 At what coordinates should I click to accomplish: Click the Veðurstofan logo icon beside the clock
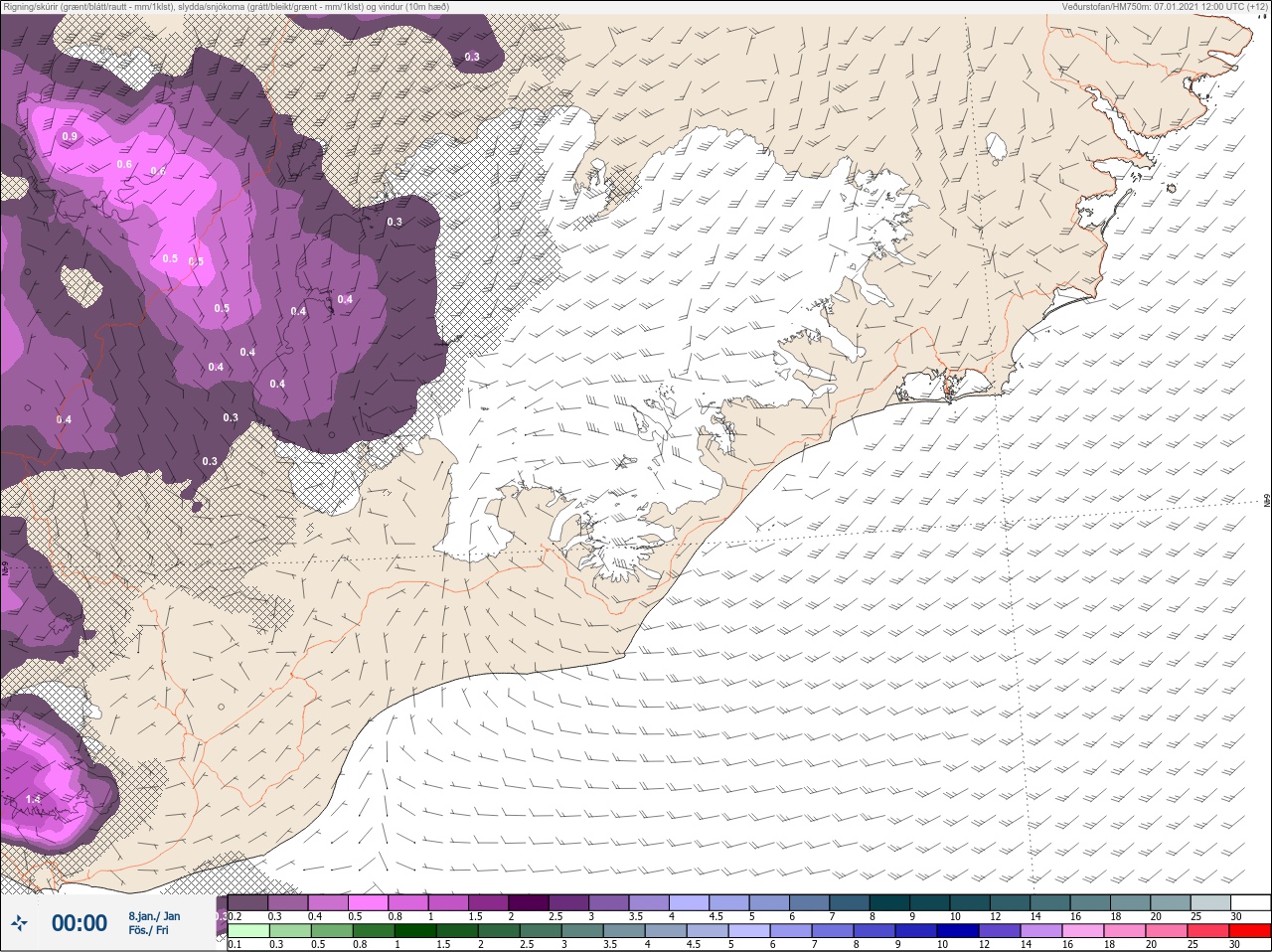(x=19, y=923)
